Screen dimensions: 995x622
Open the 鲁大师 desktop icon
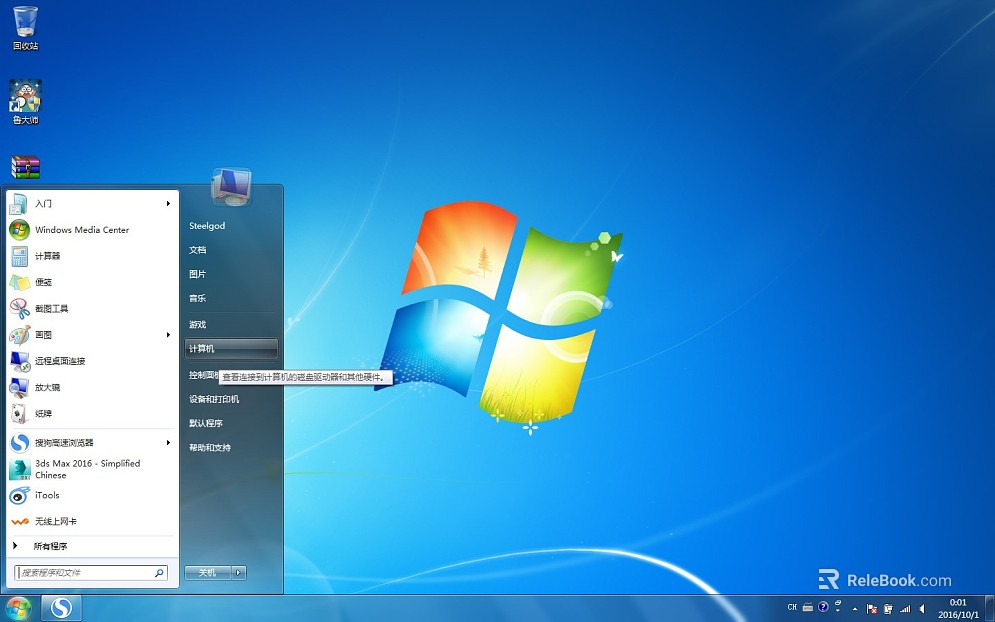click(x=25, y=102)
